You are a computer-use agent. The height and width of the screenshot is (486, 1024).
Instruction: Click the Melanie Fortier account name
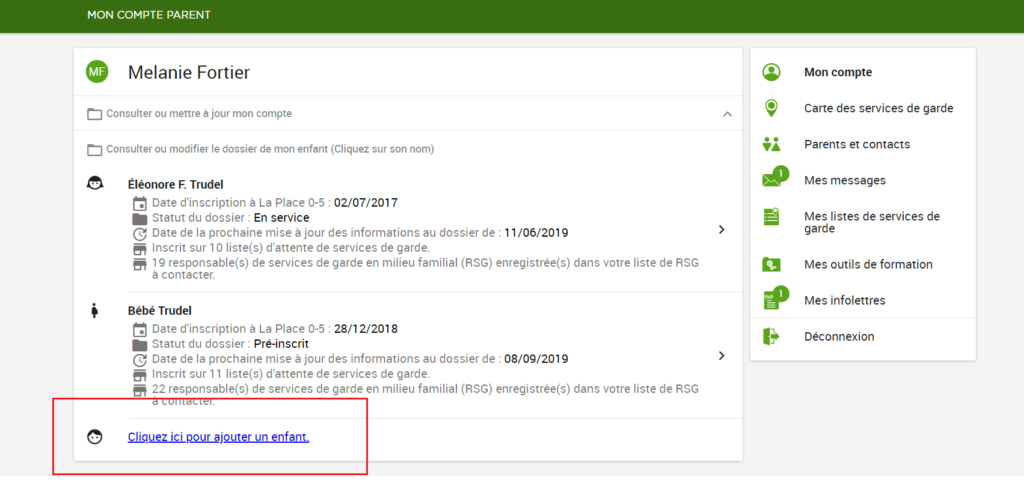click(189, 73)
